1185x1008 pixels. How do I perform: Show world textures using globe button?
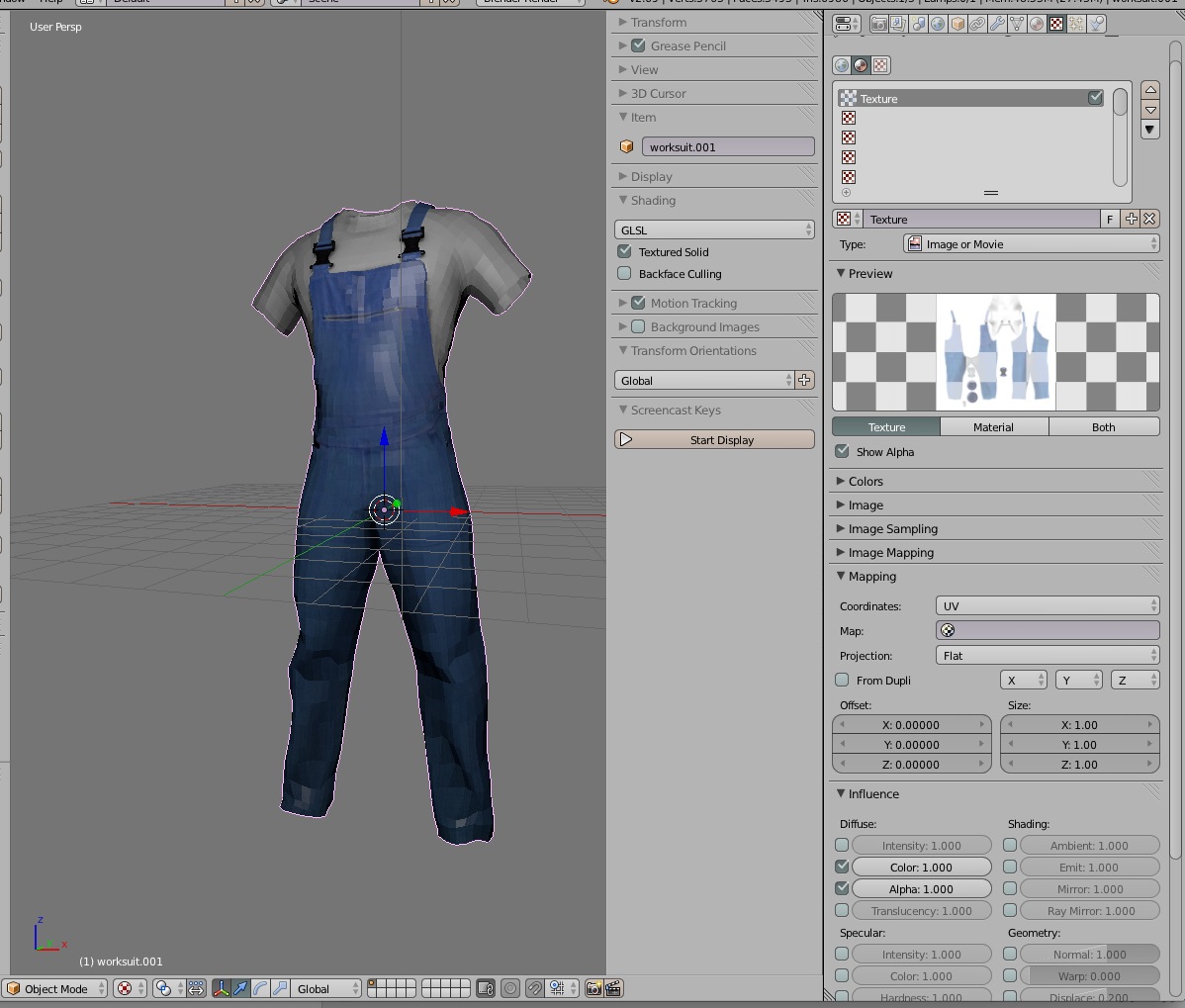842,65
